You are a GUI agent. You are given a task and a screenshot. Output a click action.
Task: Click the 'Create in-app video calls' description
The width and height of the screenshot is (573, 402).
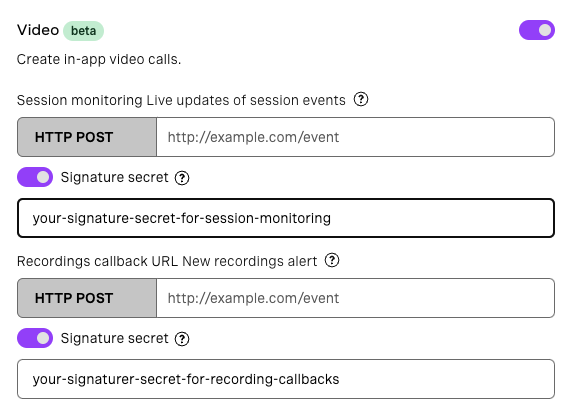point(99,59)
